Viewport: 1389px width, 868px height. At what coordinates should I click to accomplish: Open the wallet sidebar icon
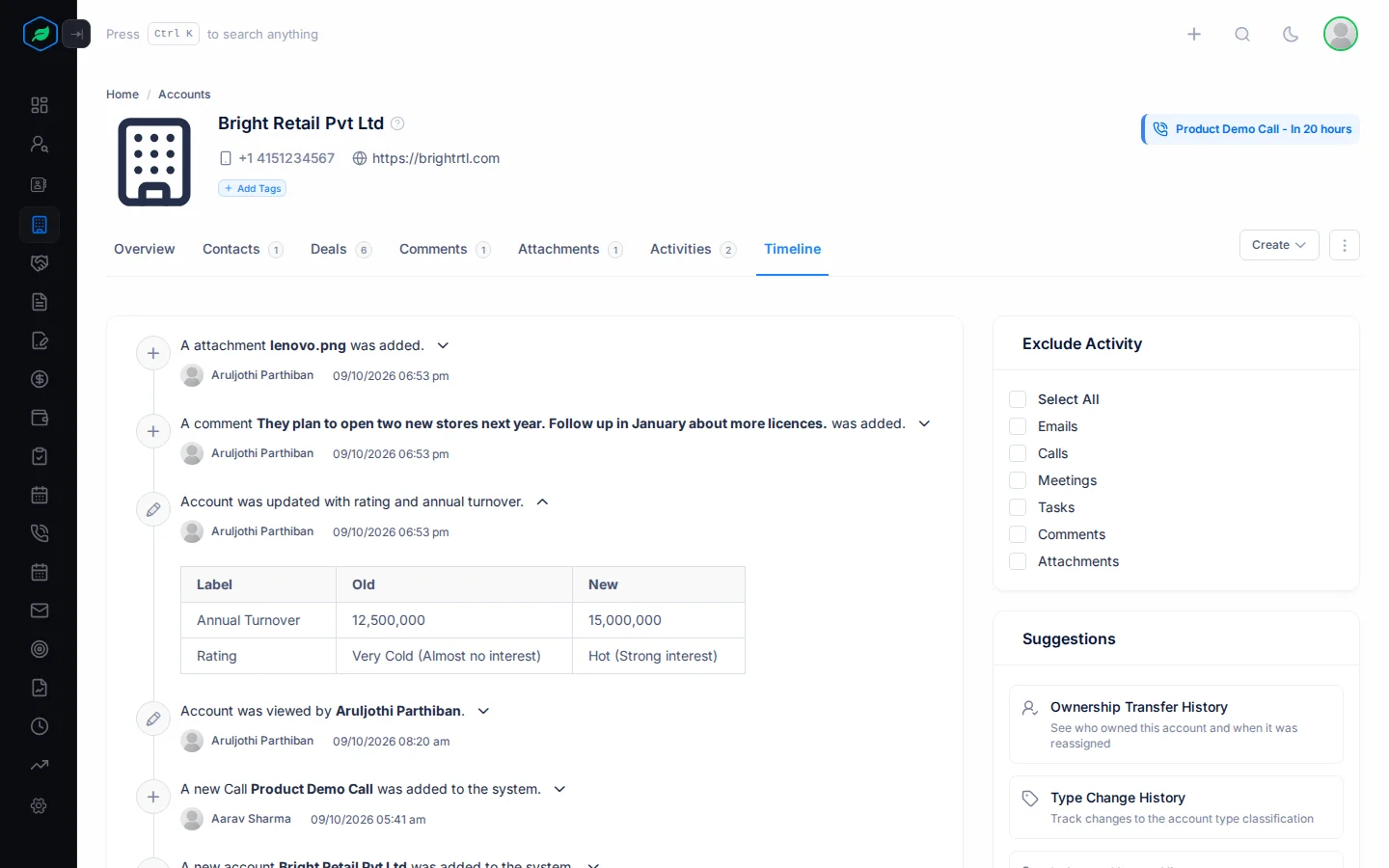pos(40,418)
